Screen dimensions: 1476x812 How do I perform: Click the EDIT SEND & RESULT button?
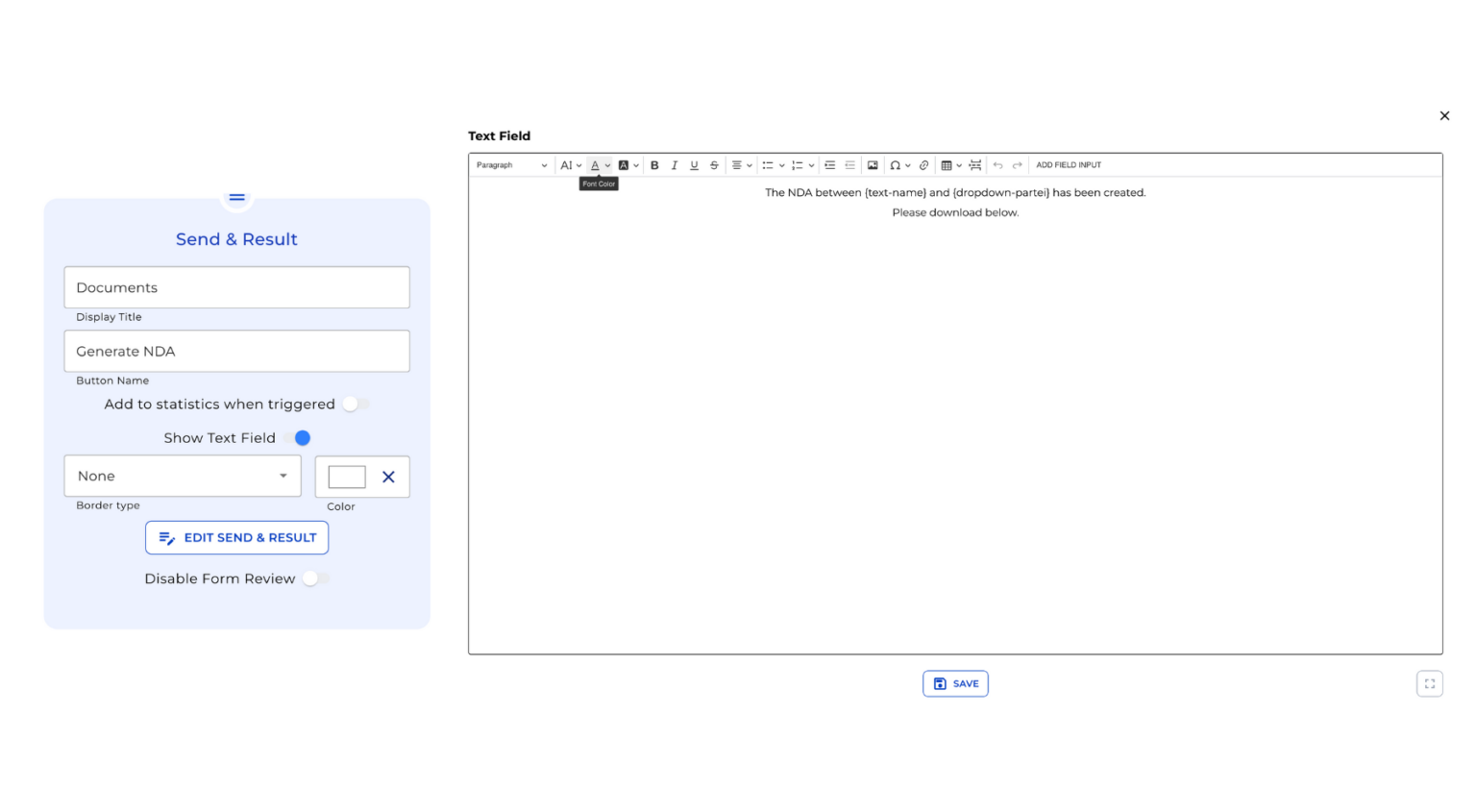point(236,538)
